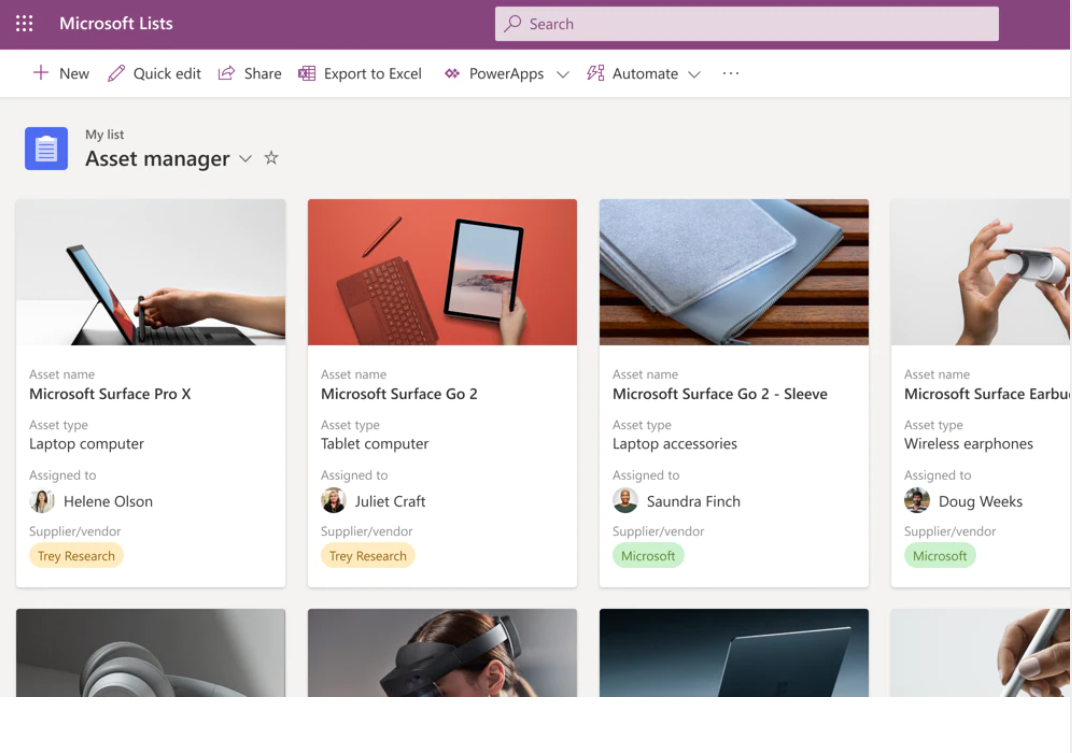
Task: Click the plus icon next to New
Action: [x=40, y=72]
